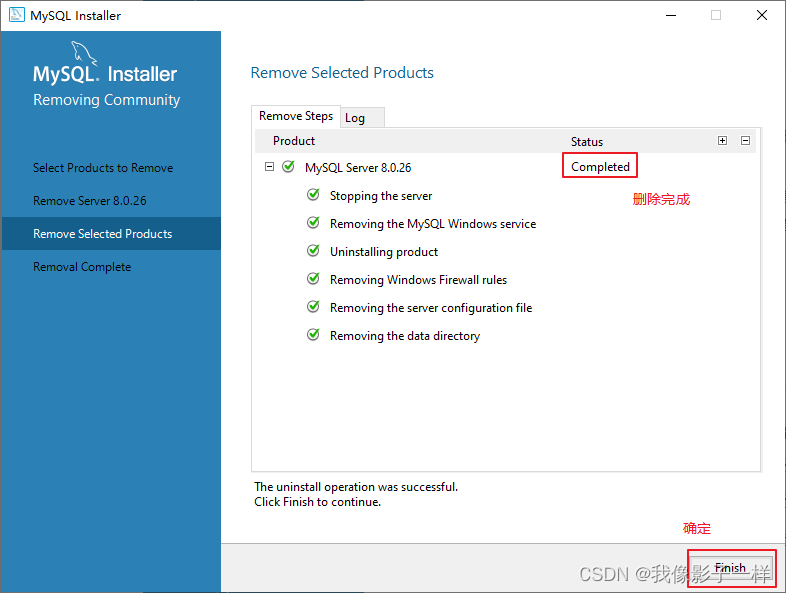The width and height of the screenshot is (786, 593).
Task: Click the Product column header
Action: [x=294, y=141]
